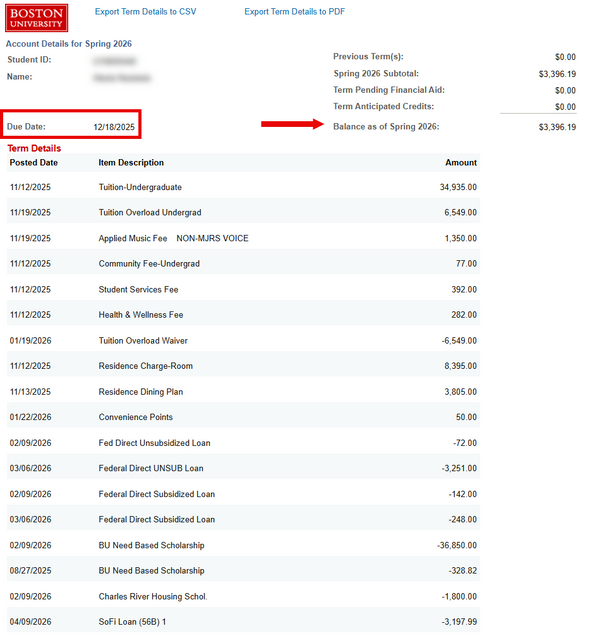This screenshot has height=636, width=590.
Task: Click the amount -72.00
Action: pyautogui.click(x=465, y=443)
